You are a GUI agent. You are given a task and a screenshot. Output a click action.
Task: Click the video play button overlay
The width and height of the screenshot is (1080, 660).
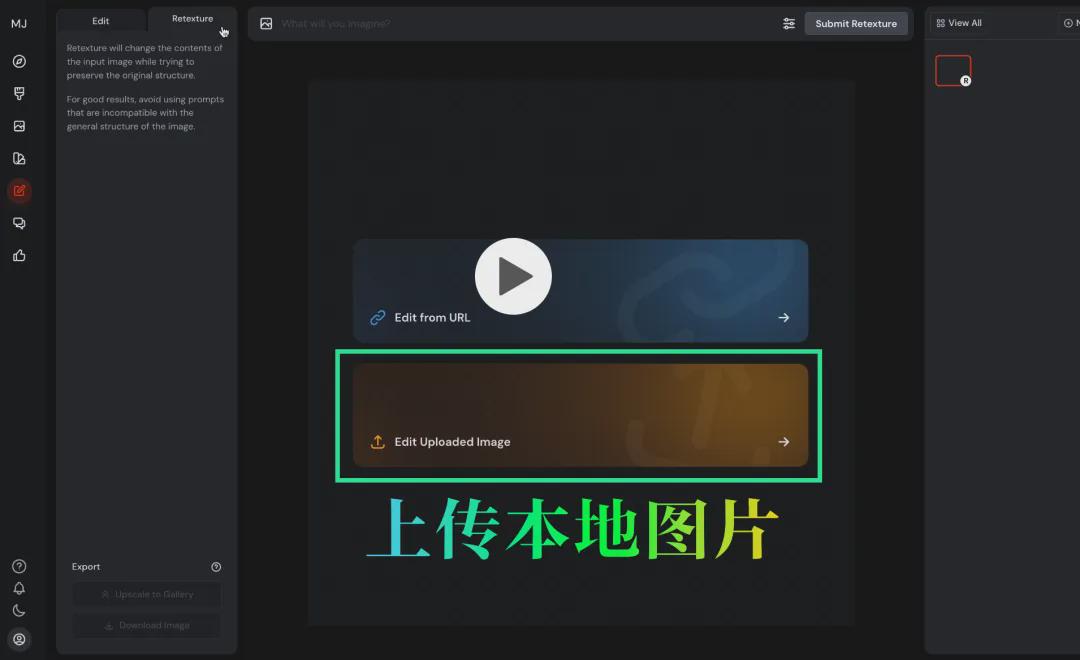click(513, 276)
